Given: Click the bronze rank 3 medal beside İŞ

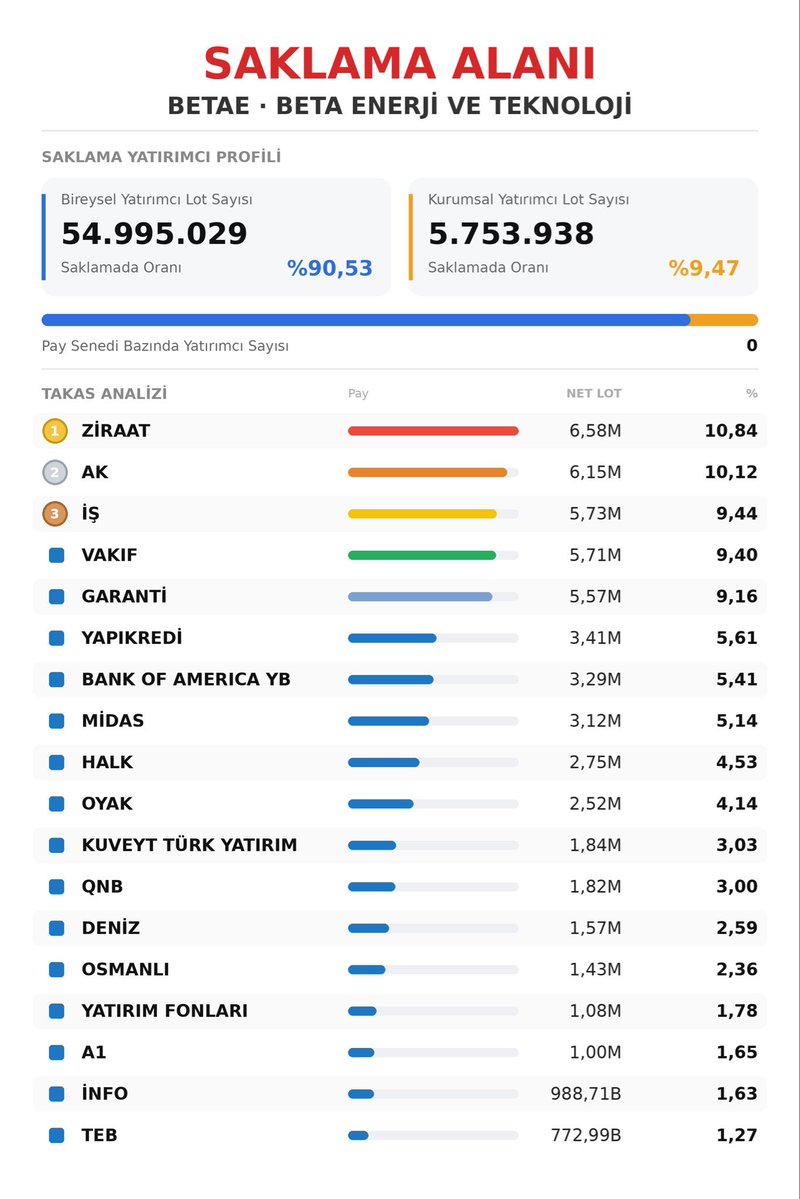Looking at the screenshot, I should 54,514.
